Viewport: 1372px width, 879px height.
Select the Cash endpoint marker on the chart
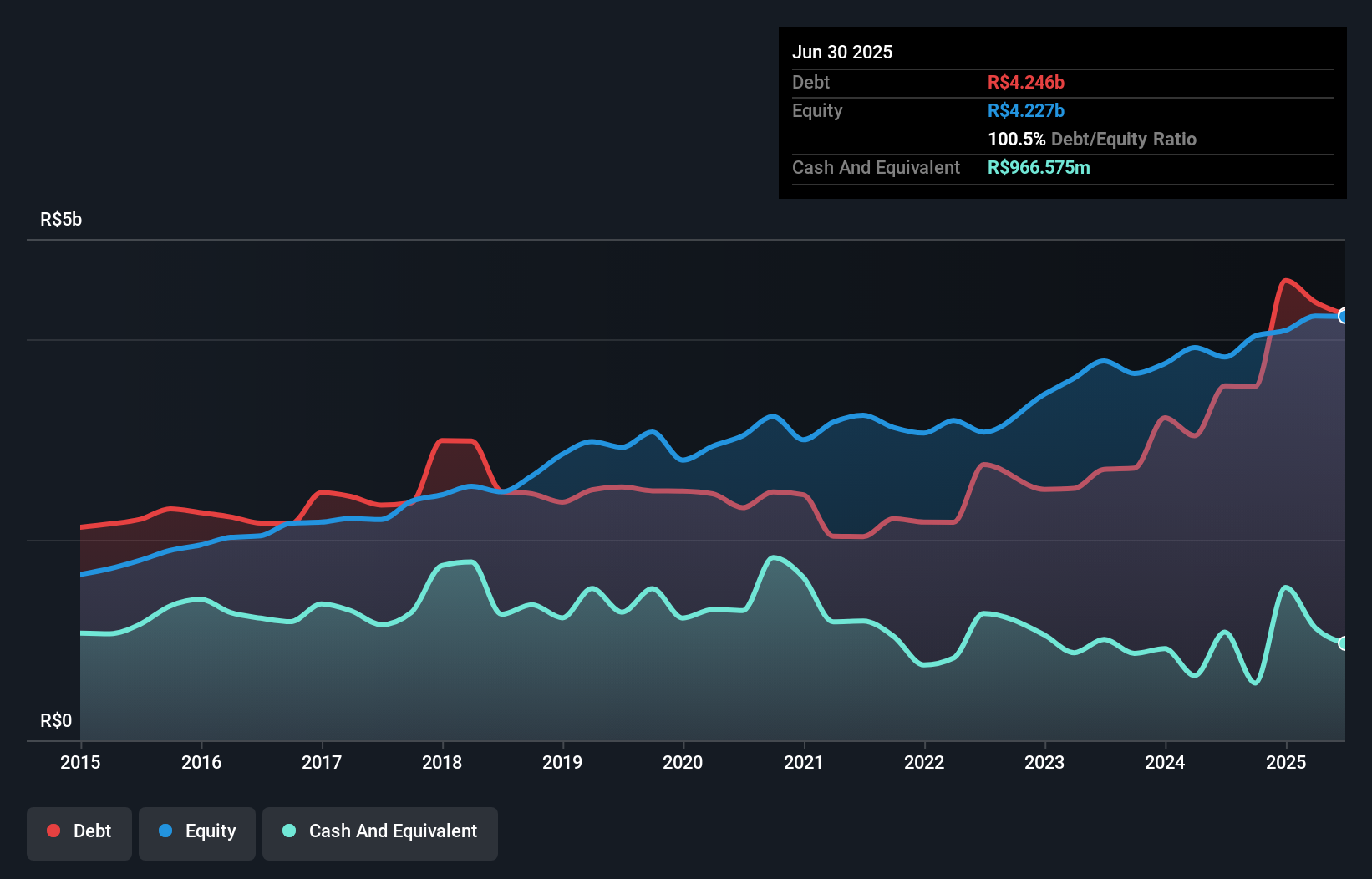tap(1344, 643)
